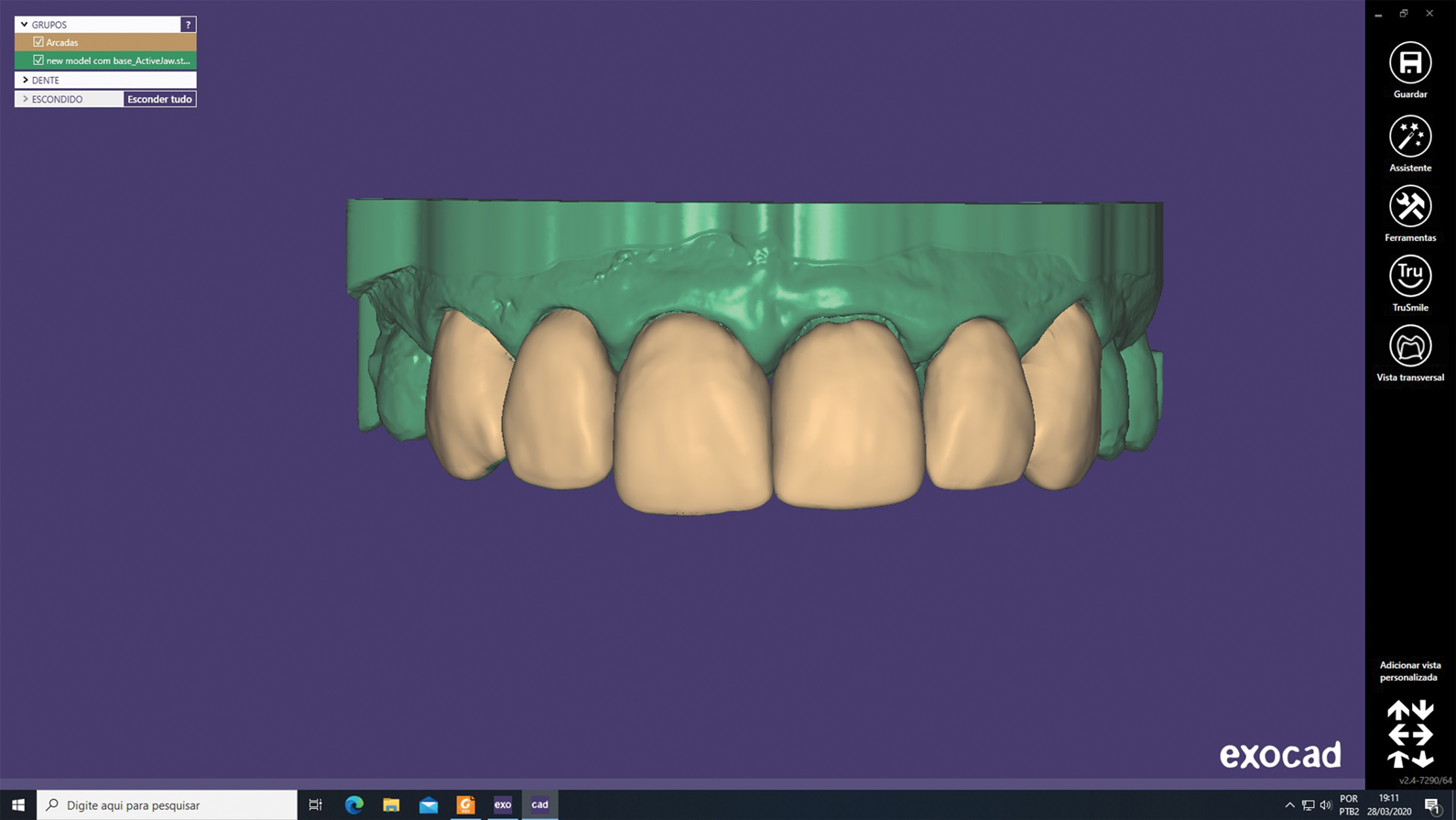Image resolution: width=1456 pixels, height=820 pixels.
Task: Open the Assistente wizard
Action: 1409,137
